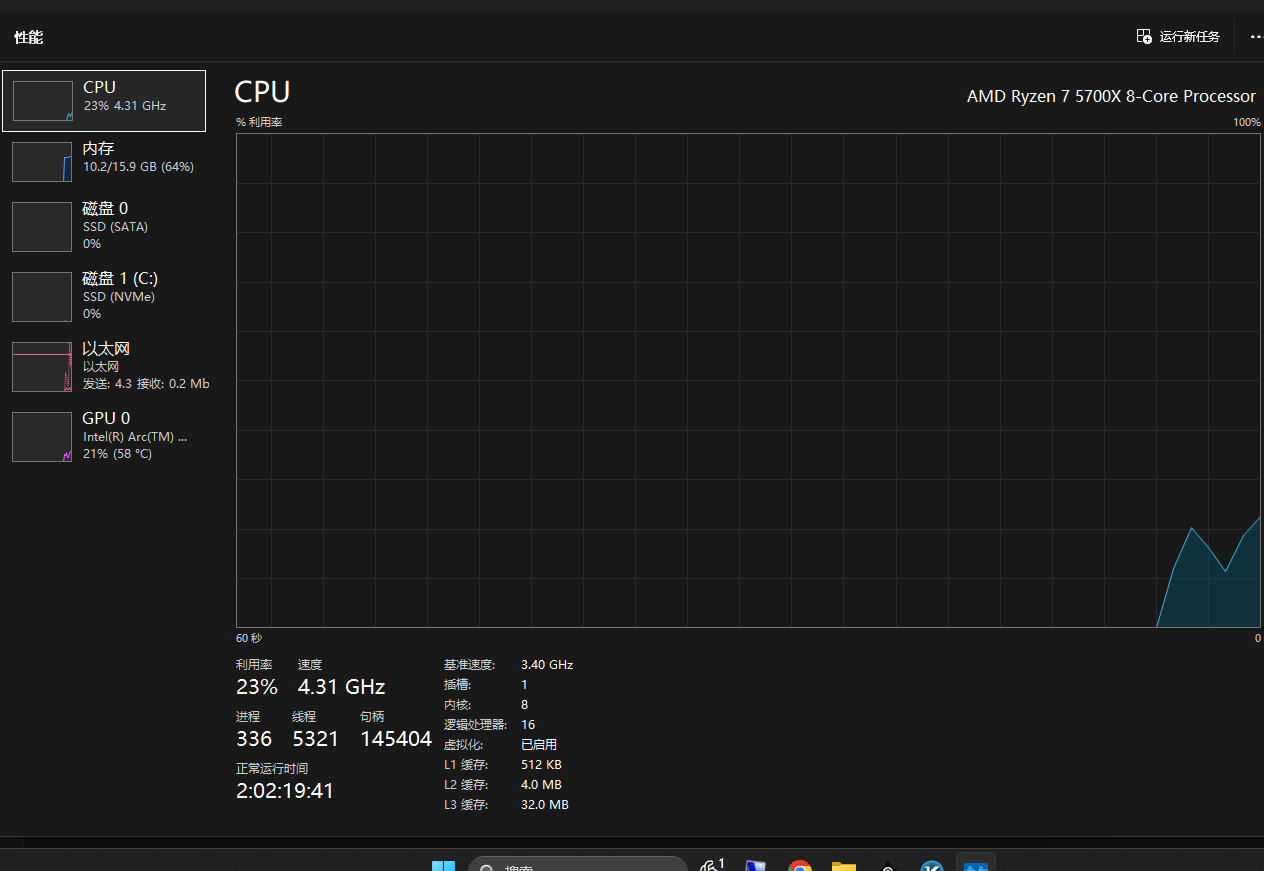Viewport: 1264px width, 871px height.
Task: Select GPU 0 Intel Arc entry
Action: tap(104, 436)
